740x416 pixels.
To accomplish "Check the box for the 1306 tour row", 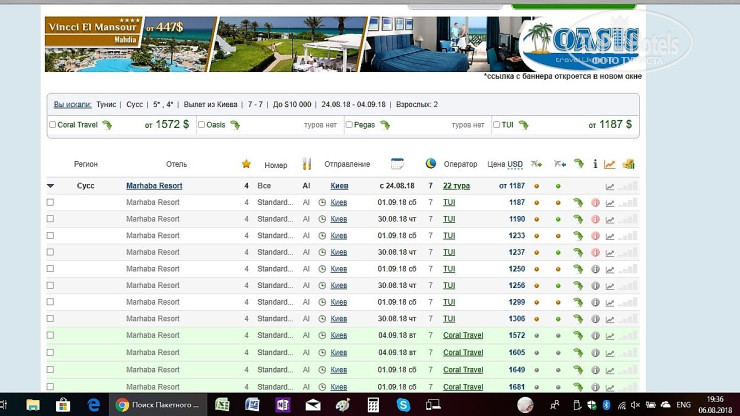I will [50, 319].
